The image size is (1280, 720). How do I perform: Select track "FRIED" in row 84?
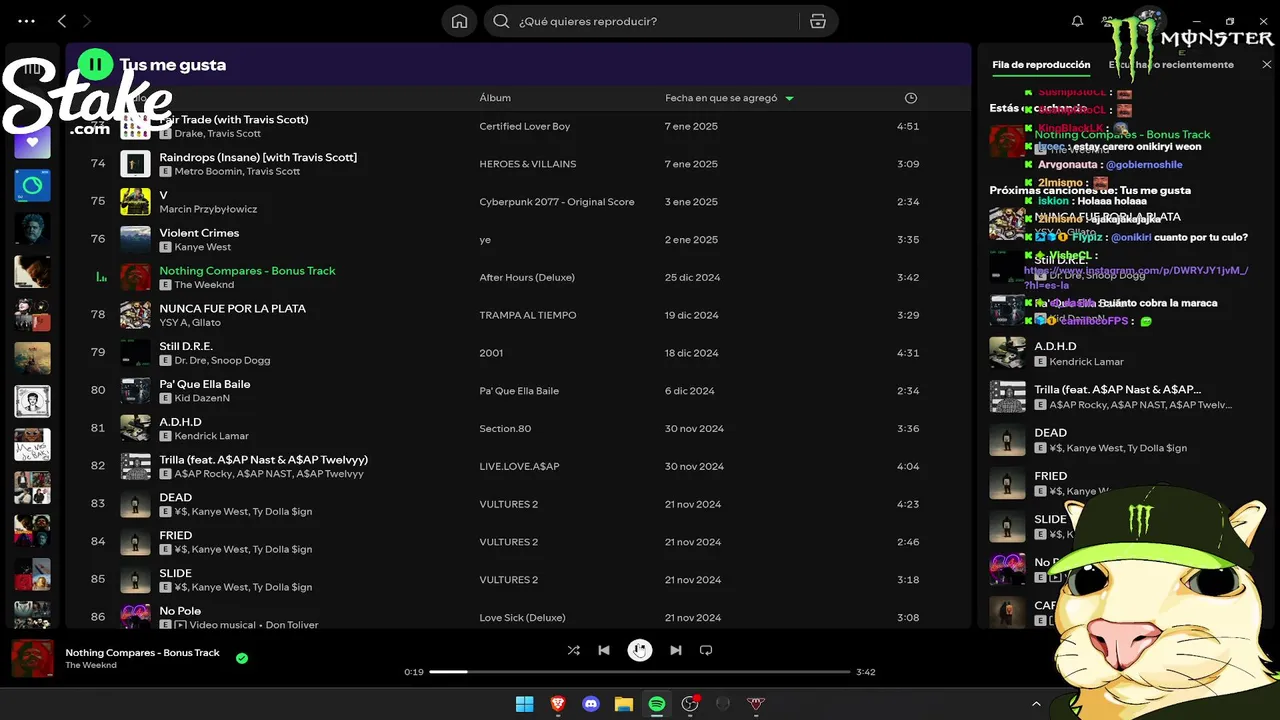[176, 536]
